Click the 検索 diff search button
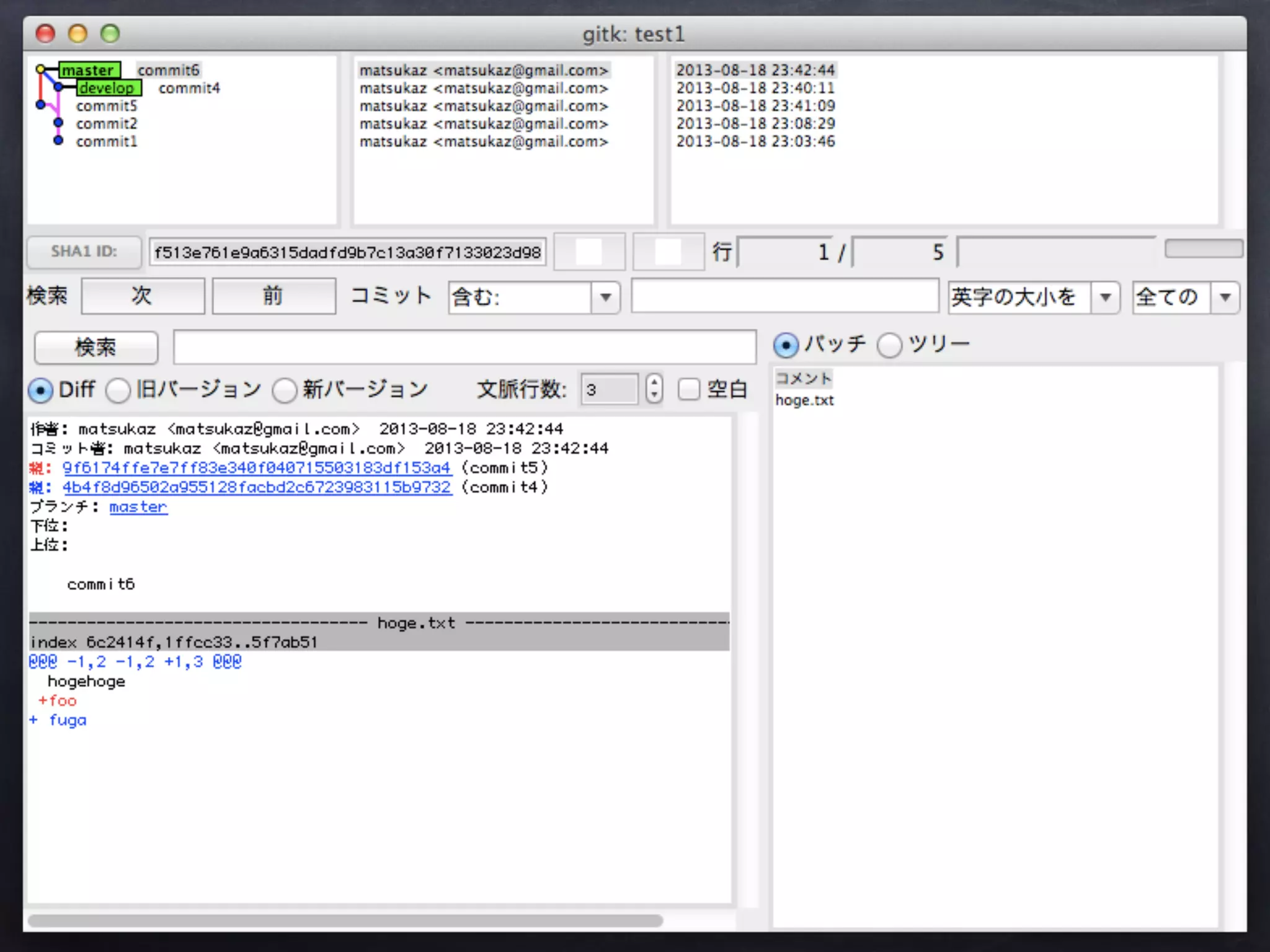 point(96,348)
